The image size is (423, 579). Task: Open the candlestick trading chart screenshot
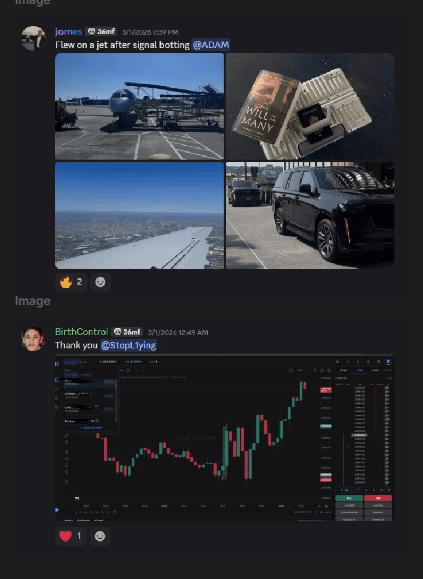point(225,438)
